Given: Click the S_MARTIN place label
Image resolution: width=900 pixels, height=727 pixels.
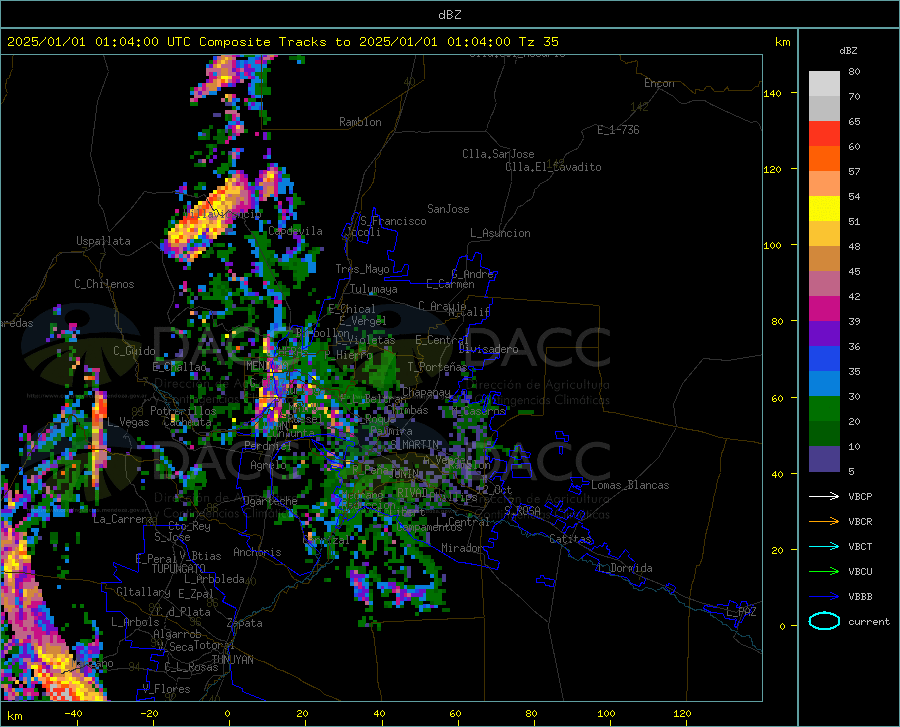Looking at the screenshot, I should pyautogui.click(x=414, y=445).
